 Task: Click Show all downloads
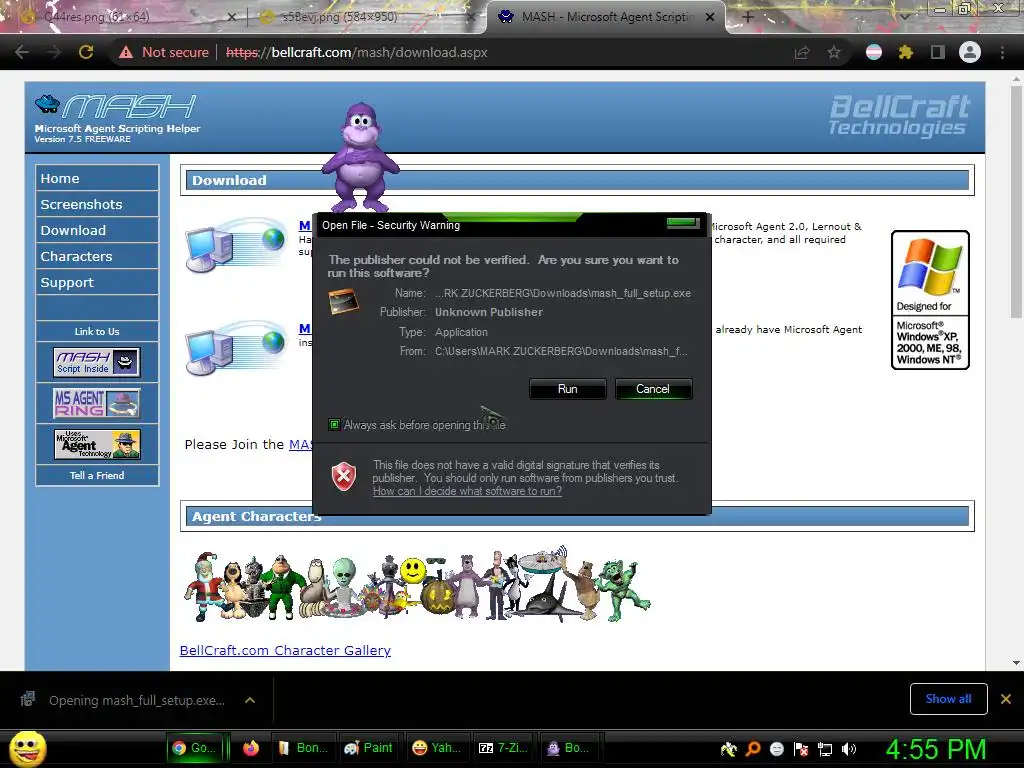pyautogui.click(x=948, y=699)
